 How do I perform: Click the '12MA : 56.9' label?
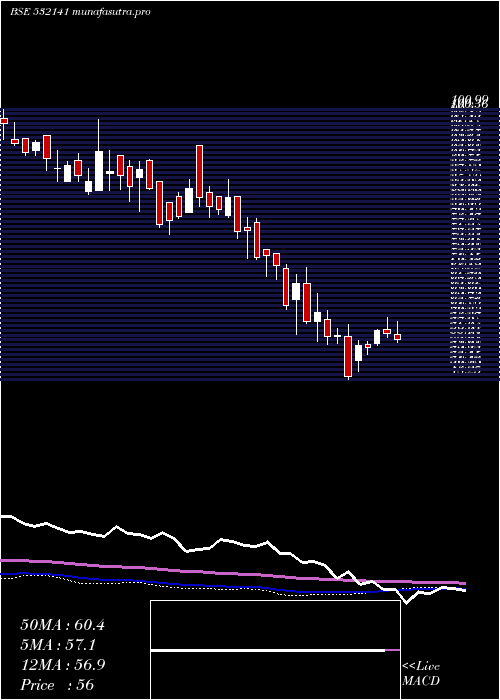(x=63, y=665)
